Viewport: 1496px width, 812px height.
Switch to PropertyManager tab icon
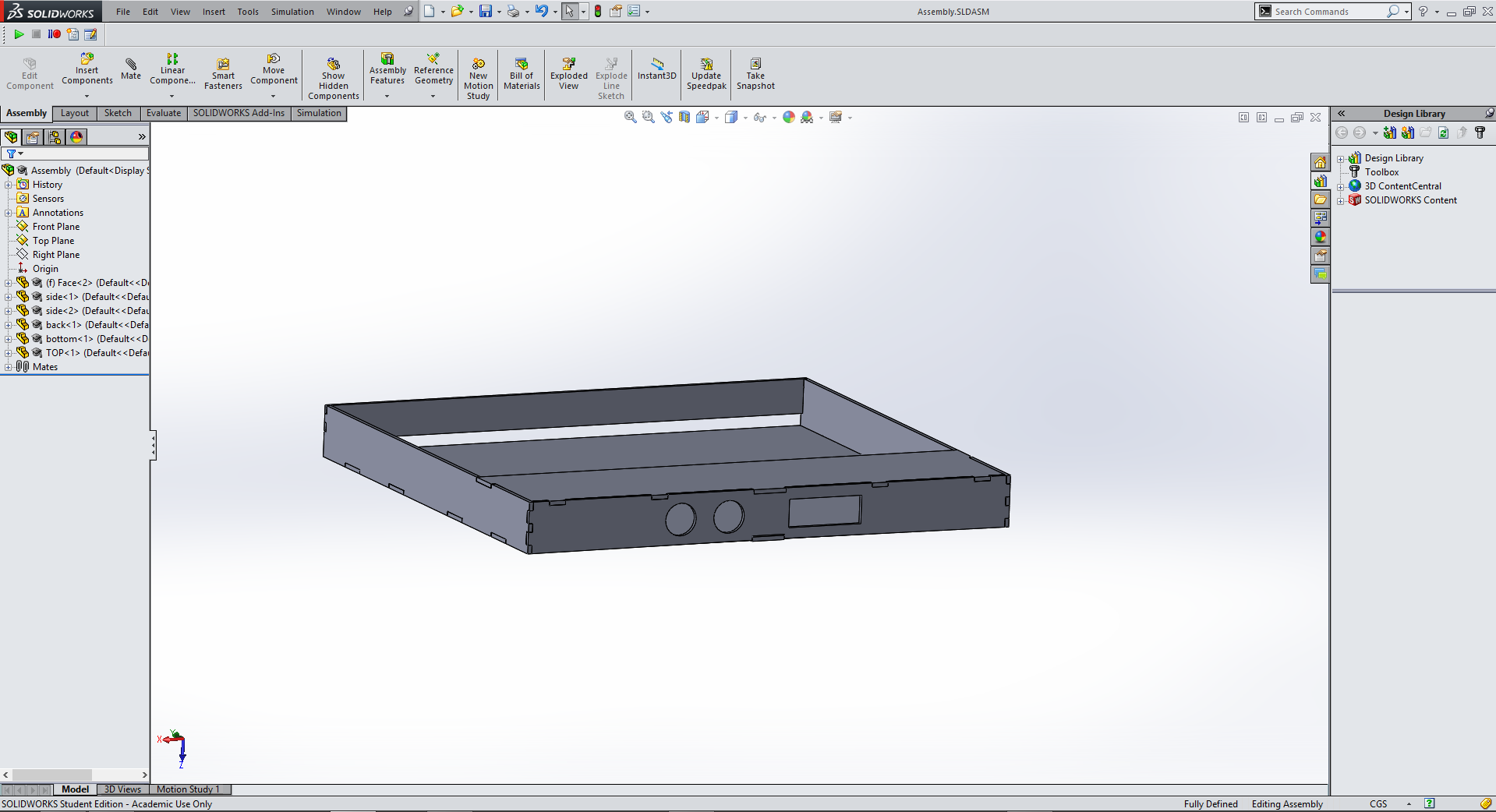33,137
